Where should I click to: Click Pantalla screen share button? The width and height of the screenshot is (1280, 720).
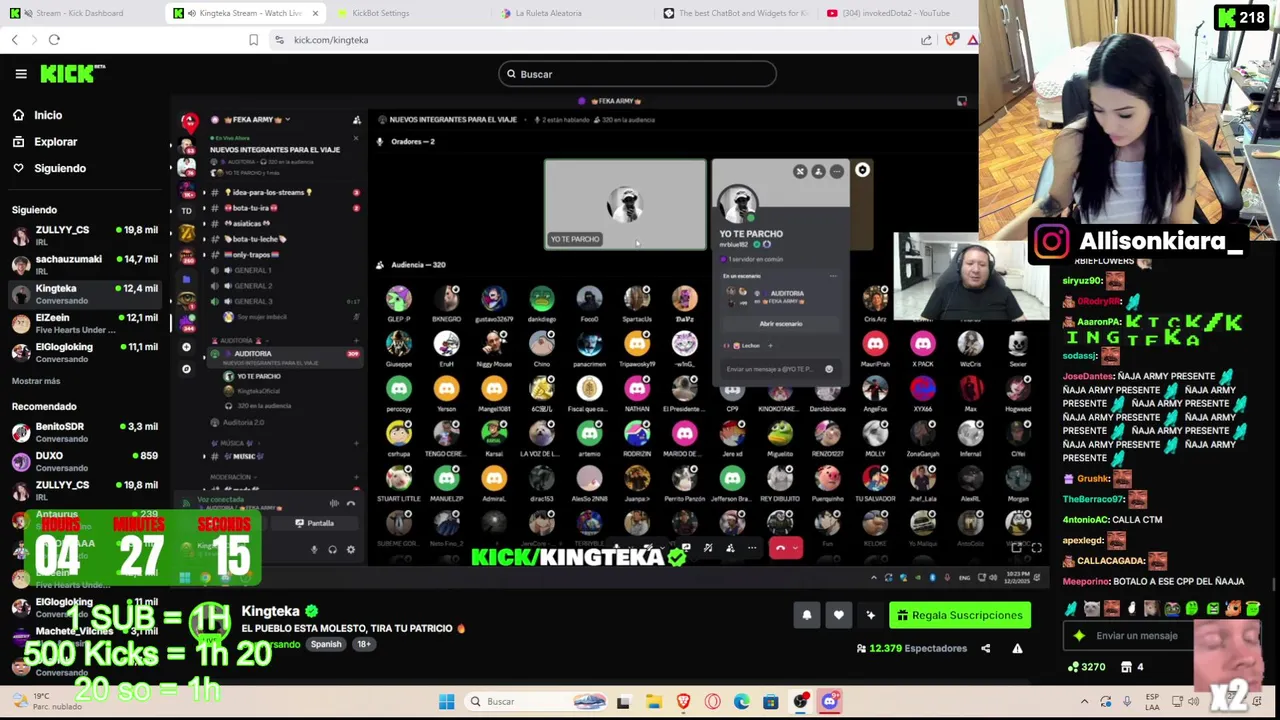click(315, 523)
